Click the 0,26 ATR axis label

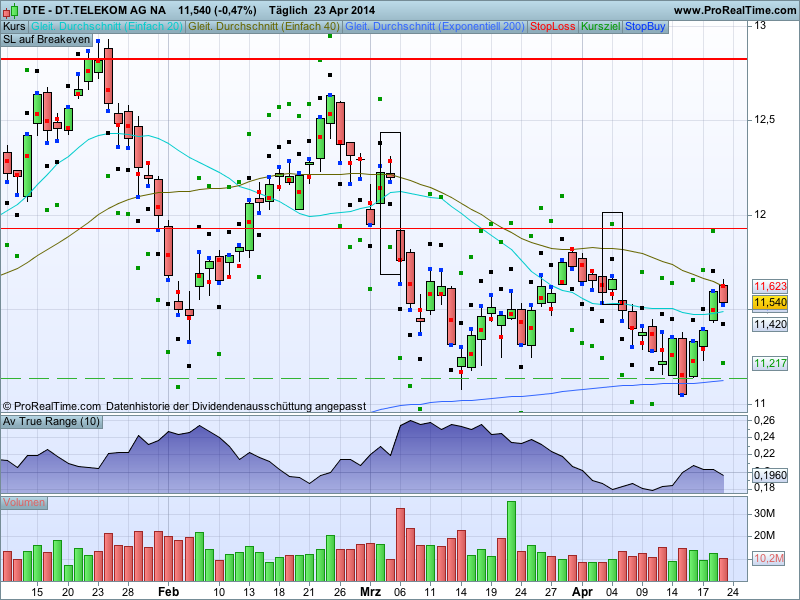[x=764, y=420]
